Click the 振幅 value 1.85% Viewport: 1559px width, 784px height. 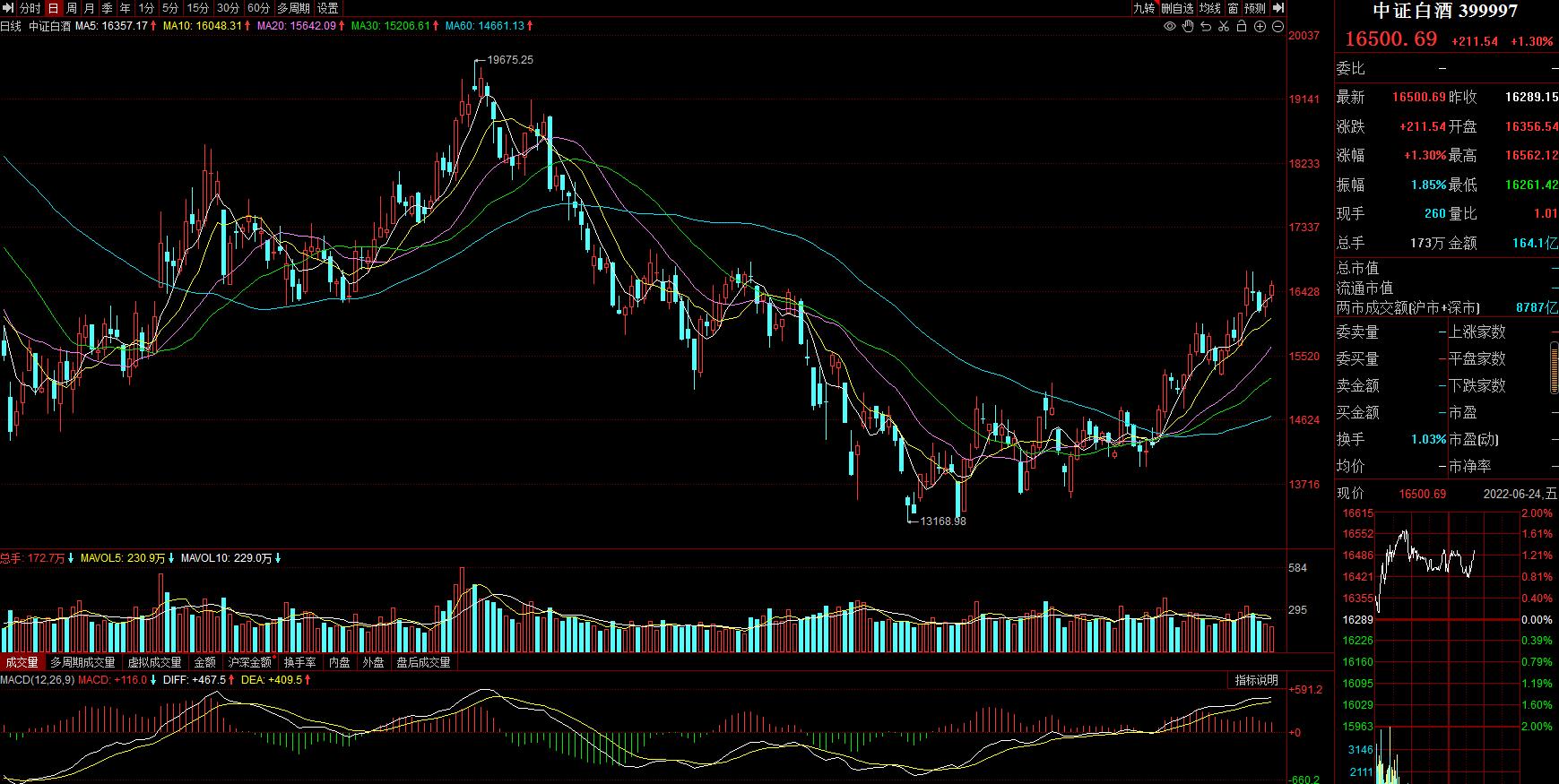(1428, 185)
